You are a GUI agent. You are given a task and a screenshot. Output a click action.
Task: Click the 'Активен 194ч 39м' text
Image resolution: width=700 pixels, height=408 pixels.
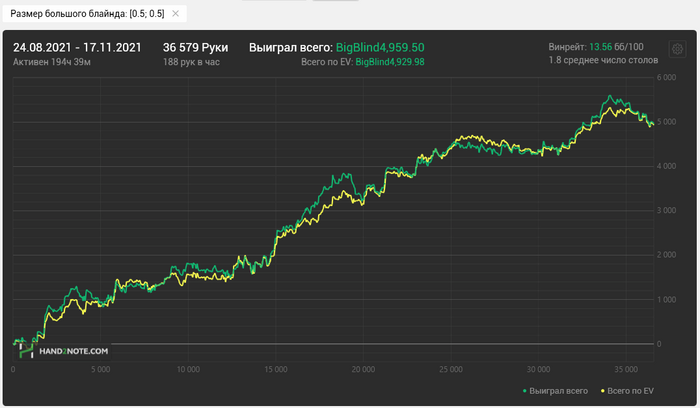(x=52, y=62)
